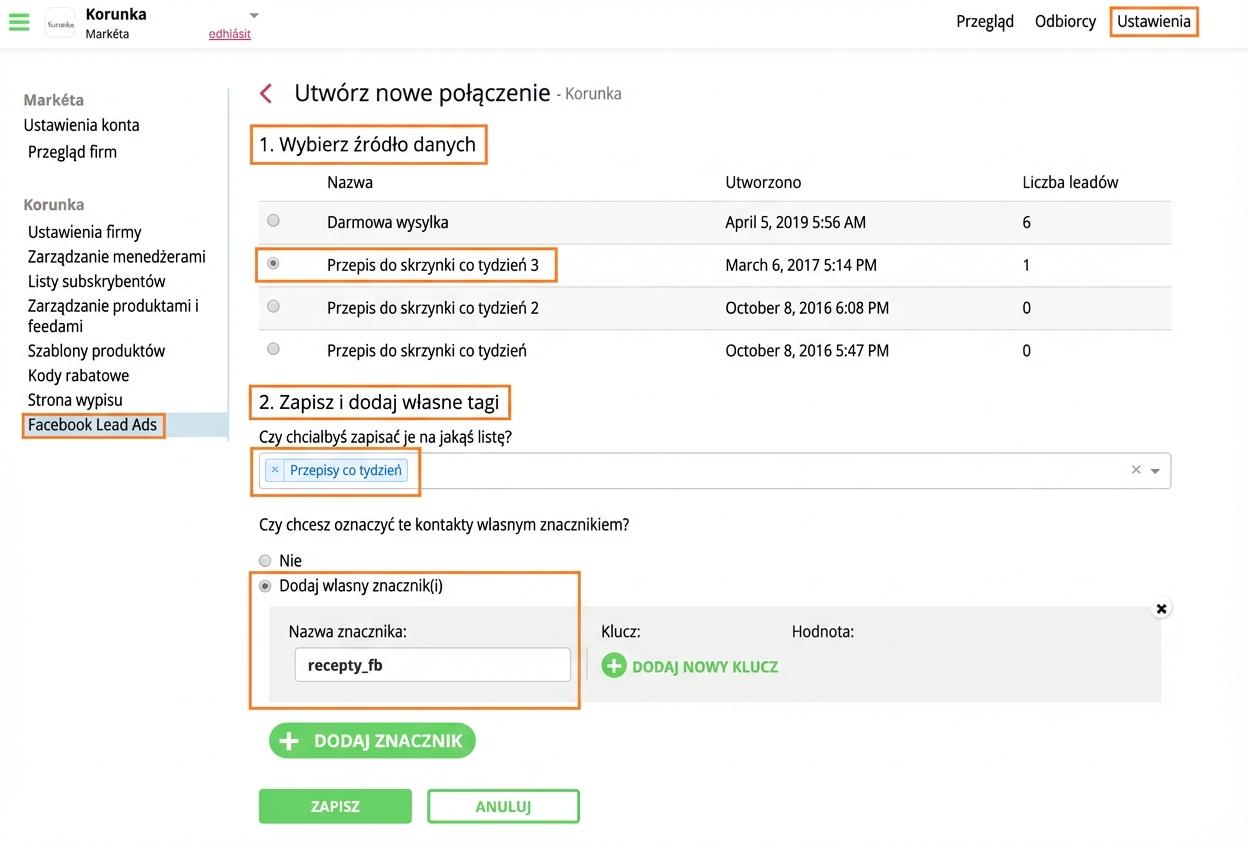Click the date March 6, 2017 5:14 PM
This screenshot has height=848, width=1248.
(x=801, y=265)
